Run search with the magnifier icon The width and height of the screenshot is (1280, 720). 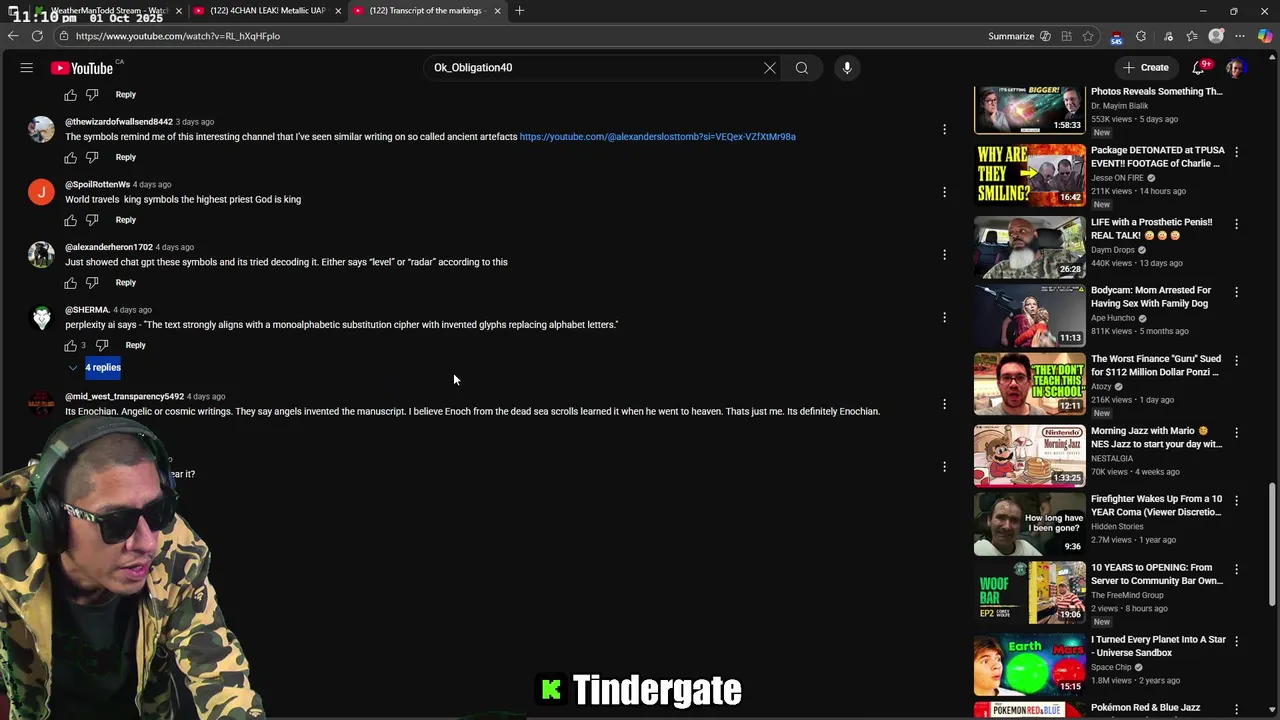click(x=802, y=68)
